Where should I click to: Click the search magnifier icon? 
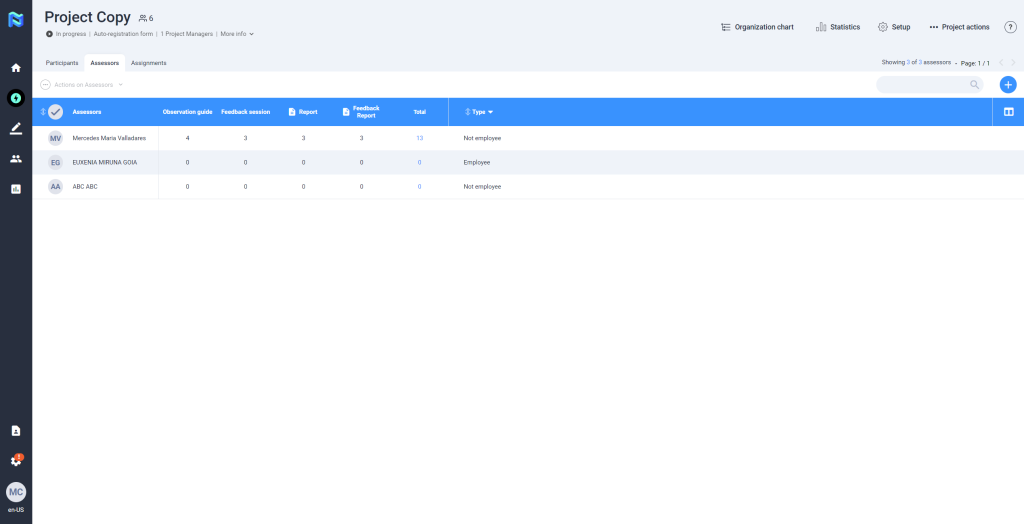pyautogui.click(x=974, y=85)
